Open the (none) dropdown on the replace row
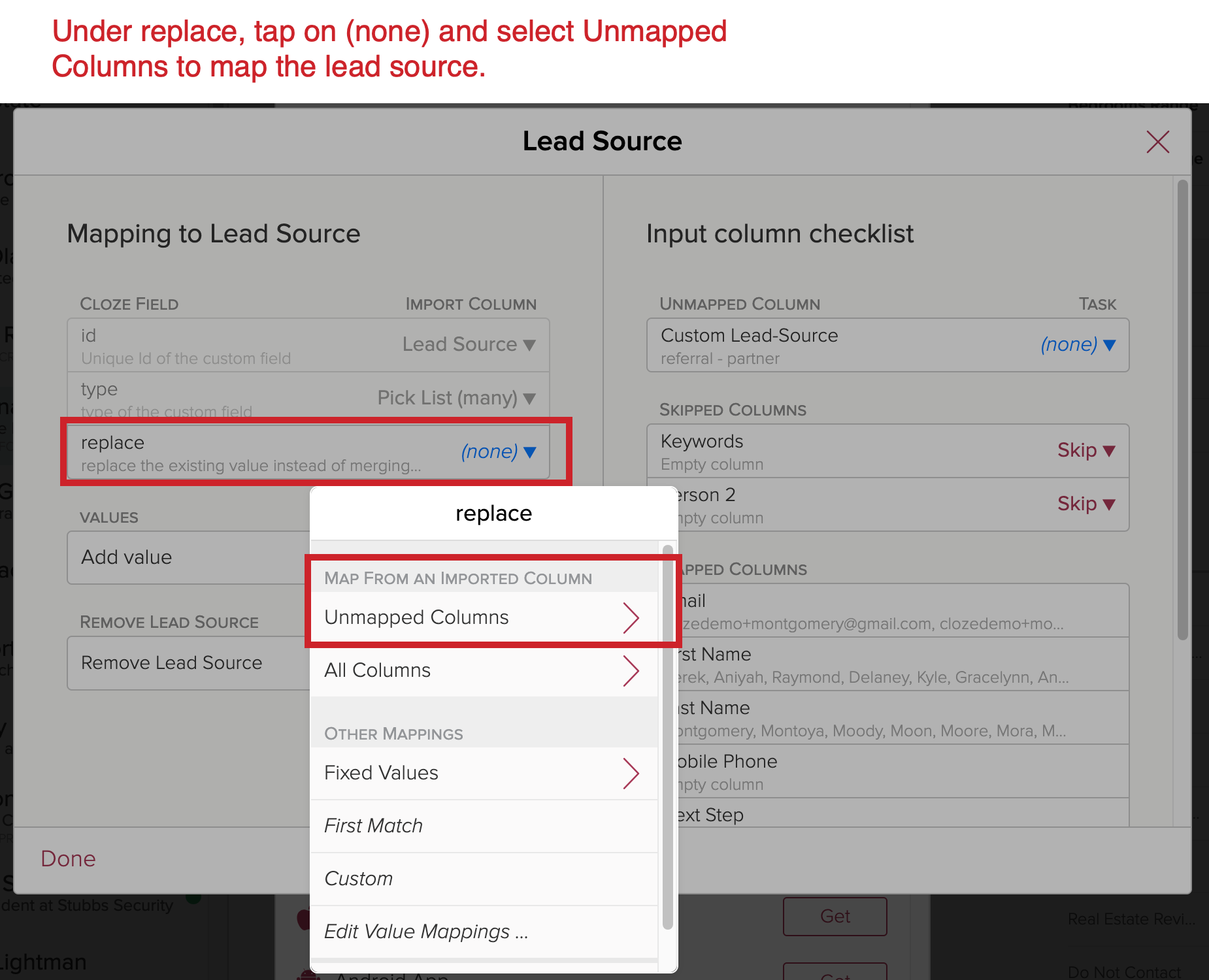This screenshot has height=980, width=1209. click(499, 451)
